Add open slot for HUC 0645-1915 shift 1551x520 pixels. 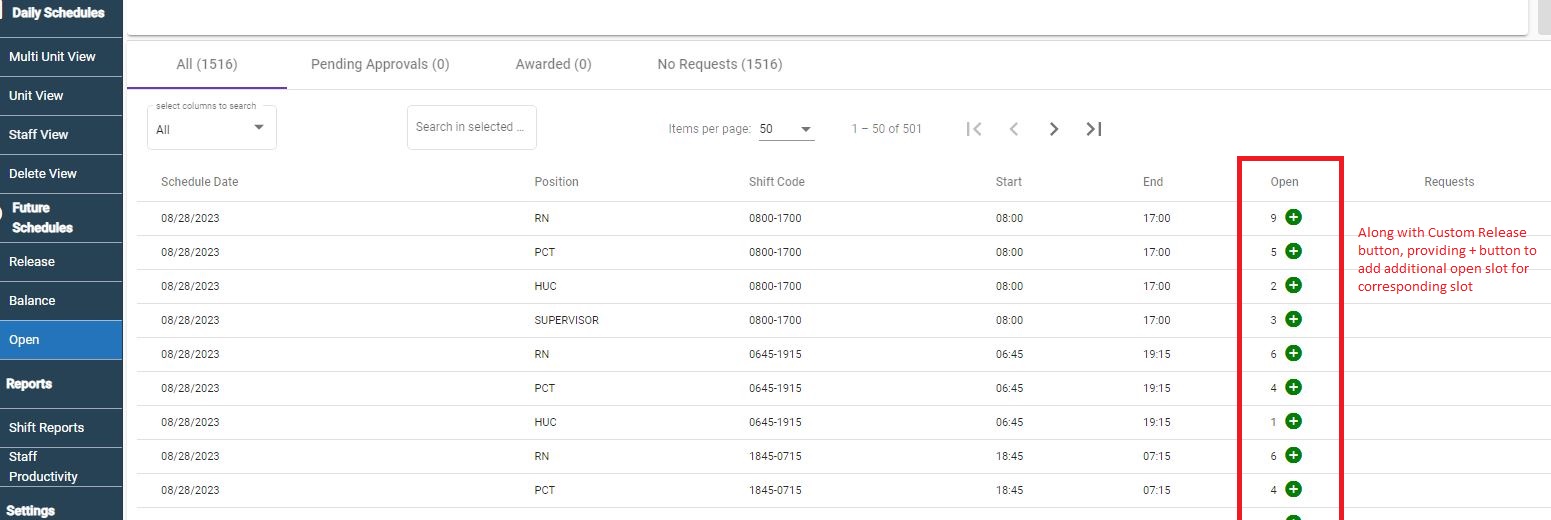(1293, 421)
